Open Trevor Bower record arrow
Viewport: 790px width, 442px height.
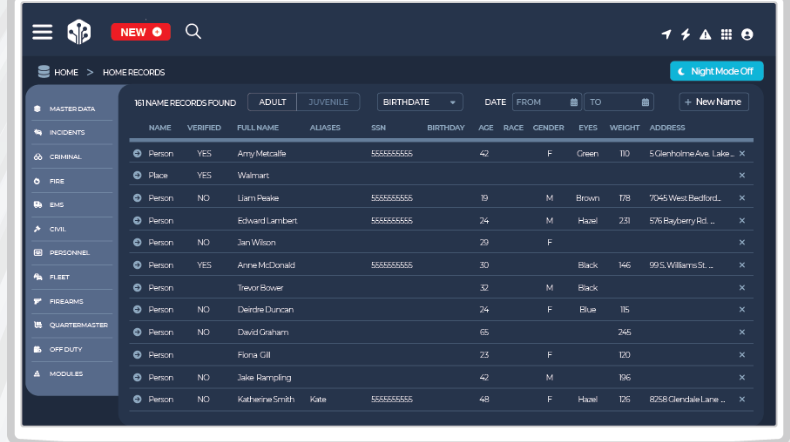(x=137, y=288)
